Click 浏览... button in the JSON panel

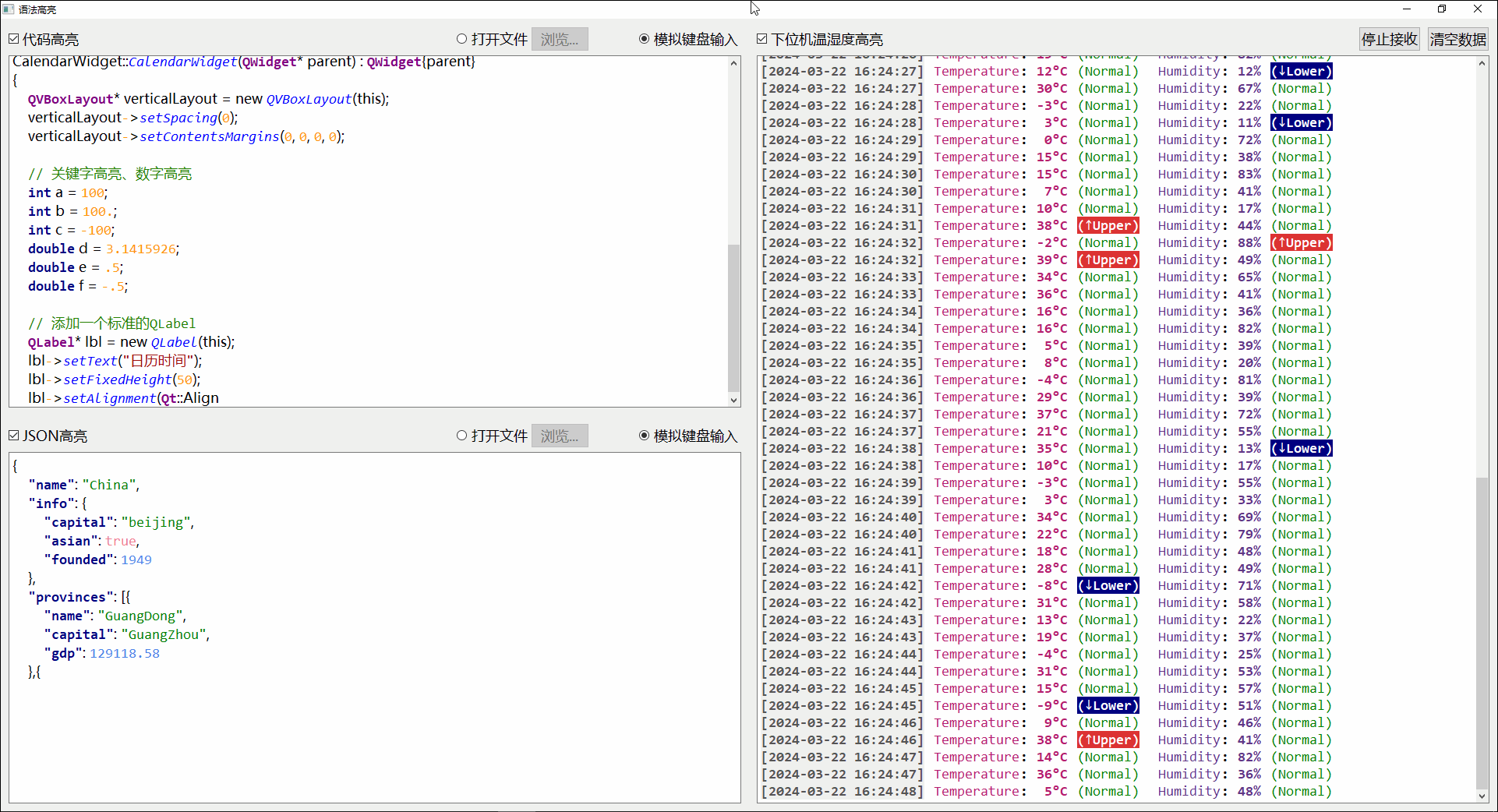560,436
